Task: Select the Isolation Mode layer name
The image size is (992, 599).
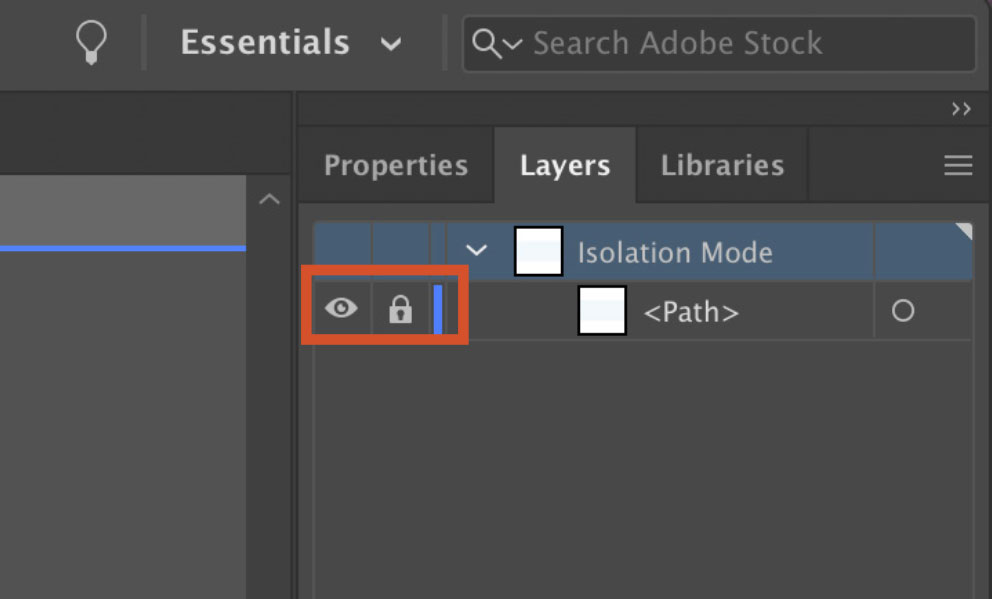Action: tap(675, 253)
